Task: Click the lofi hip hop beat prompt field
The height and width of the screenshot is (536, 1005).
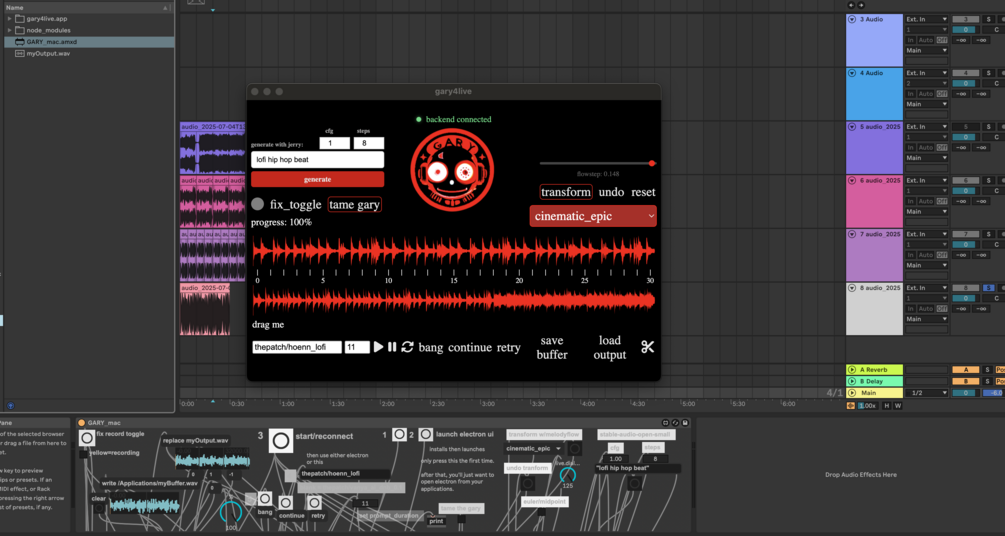Action: pos(317,160)
